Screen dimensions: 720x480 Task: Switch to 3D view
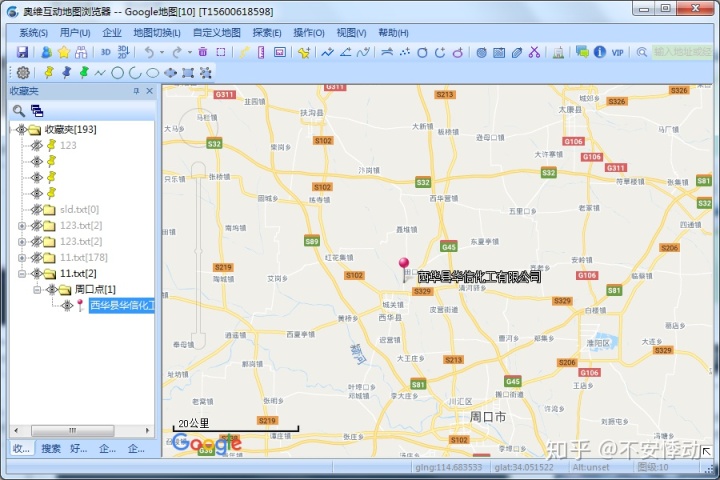106,52
